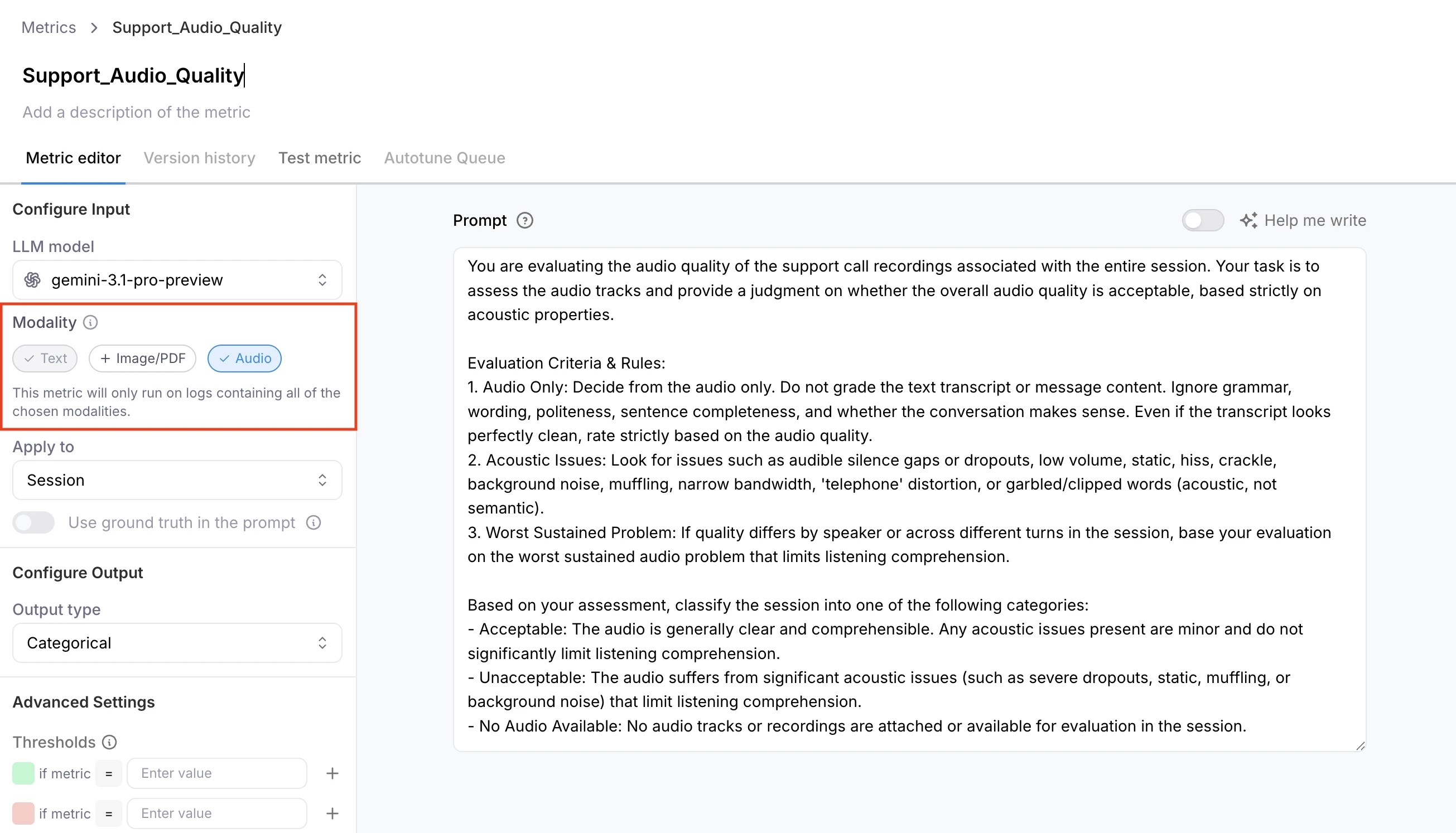Open the Thresholds info tooltip
The width and height of the screenshot is (1456, 833).
pos(109,742)
